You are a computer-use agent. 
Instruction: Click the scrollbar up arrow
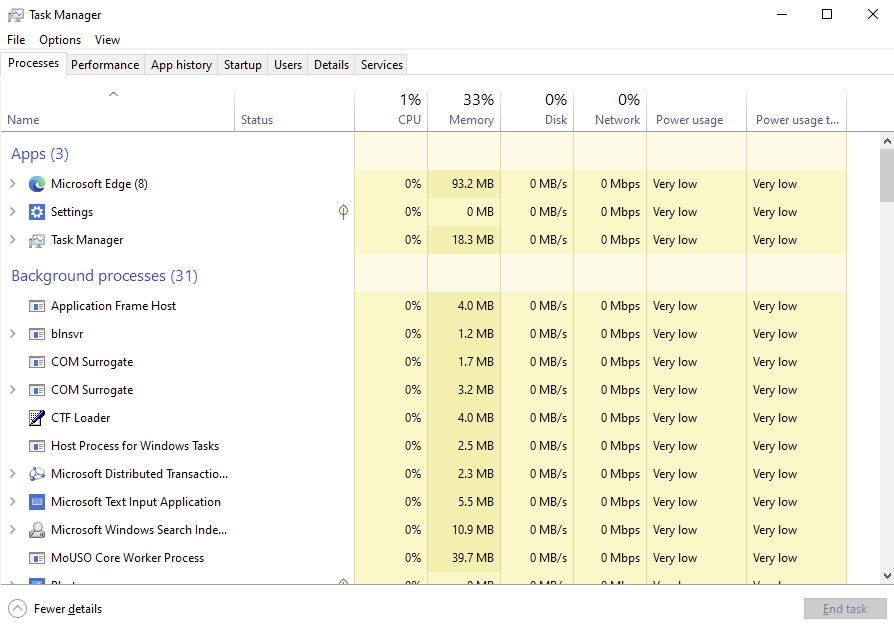tap(887, 141)
